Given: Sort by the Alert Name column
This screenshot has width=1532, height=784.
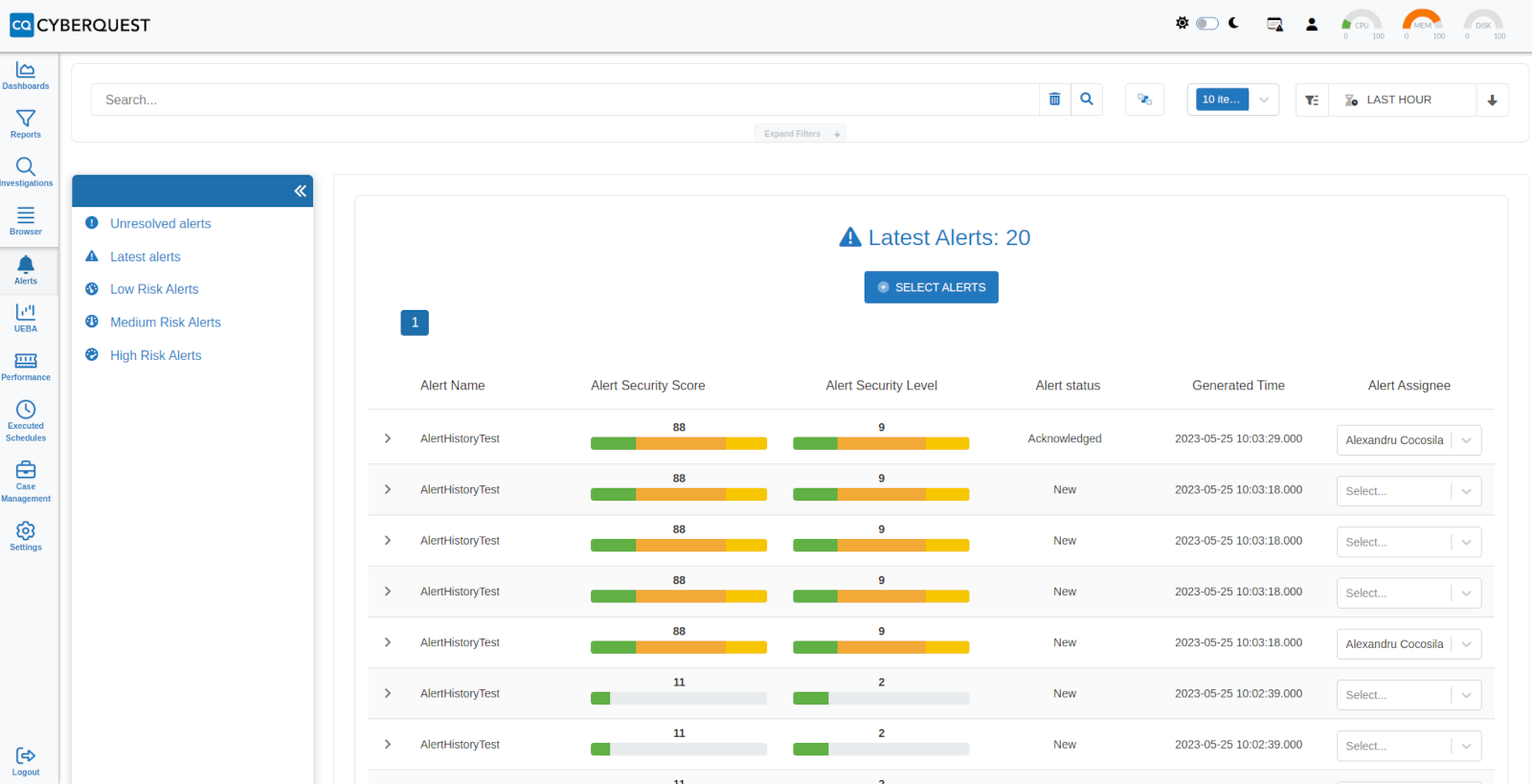Looking at the screenshot, I should (x=452, y=386).
